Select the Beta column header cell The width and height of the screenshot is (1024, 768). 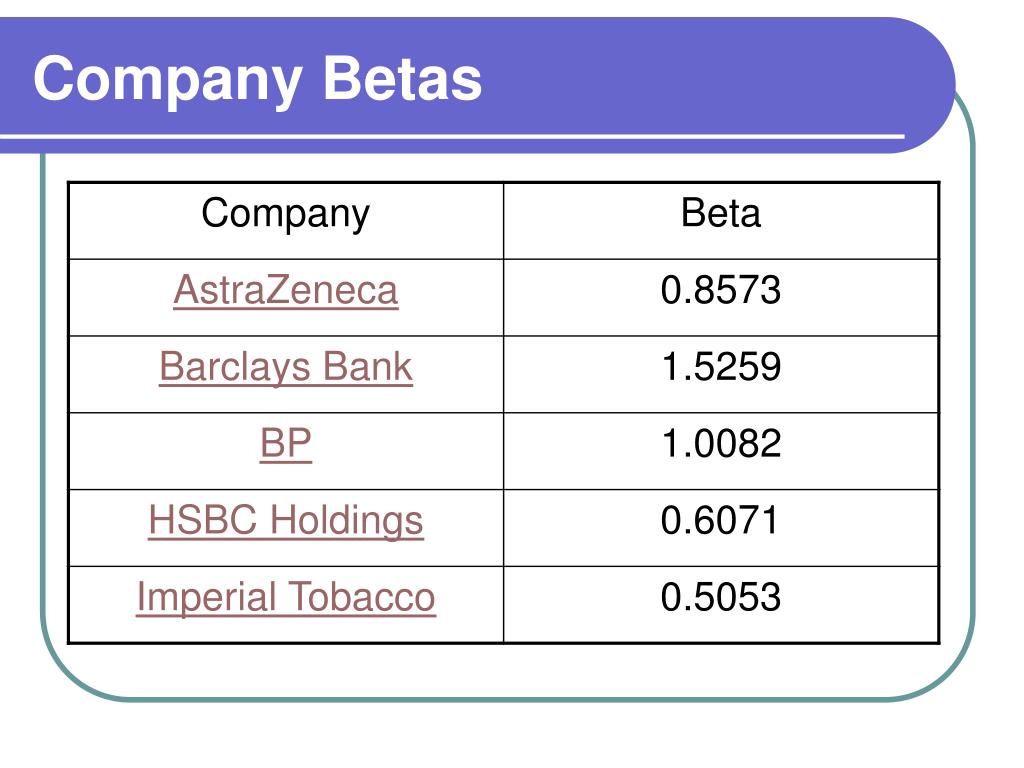(721, 221)
